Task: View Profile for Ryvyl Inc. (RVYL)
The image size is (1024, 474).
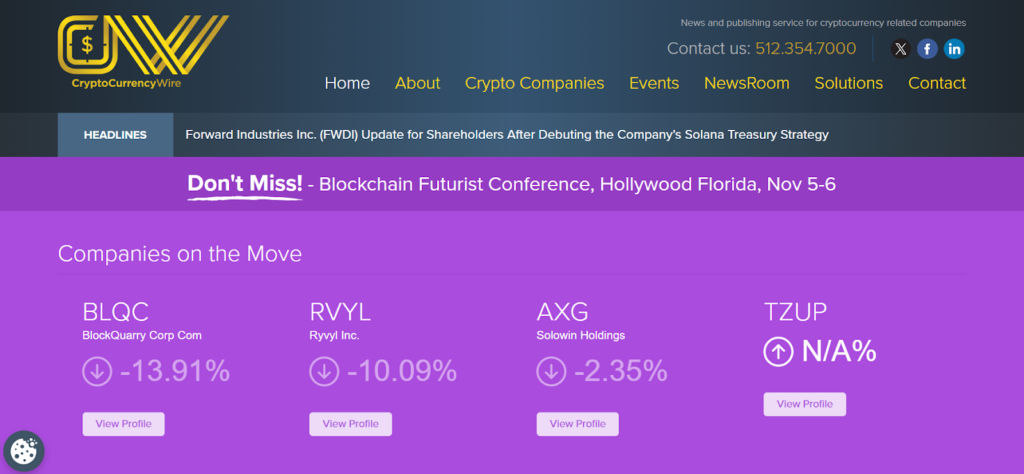Action: [x=350, y=424]
